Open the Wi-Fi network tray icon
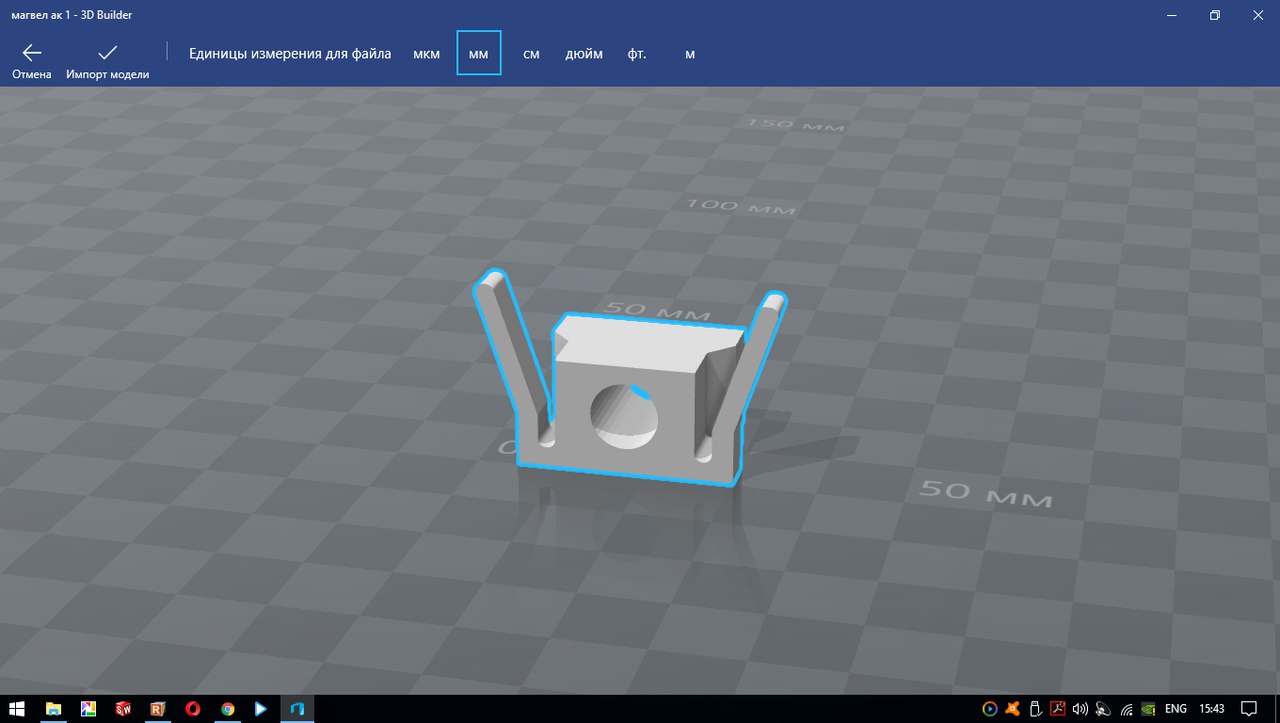Image resolution: width=1280 pixels, height=723 pixels. 1127,709
